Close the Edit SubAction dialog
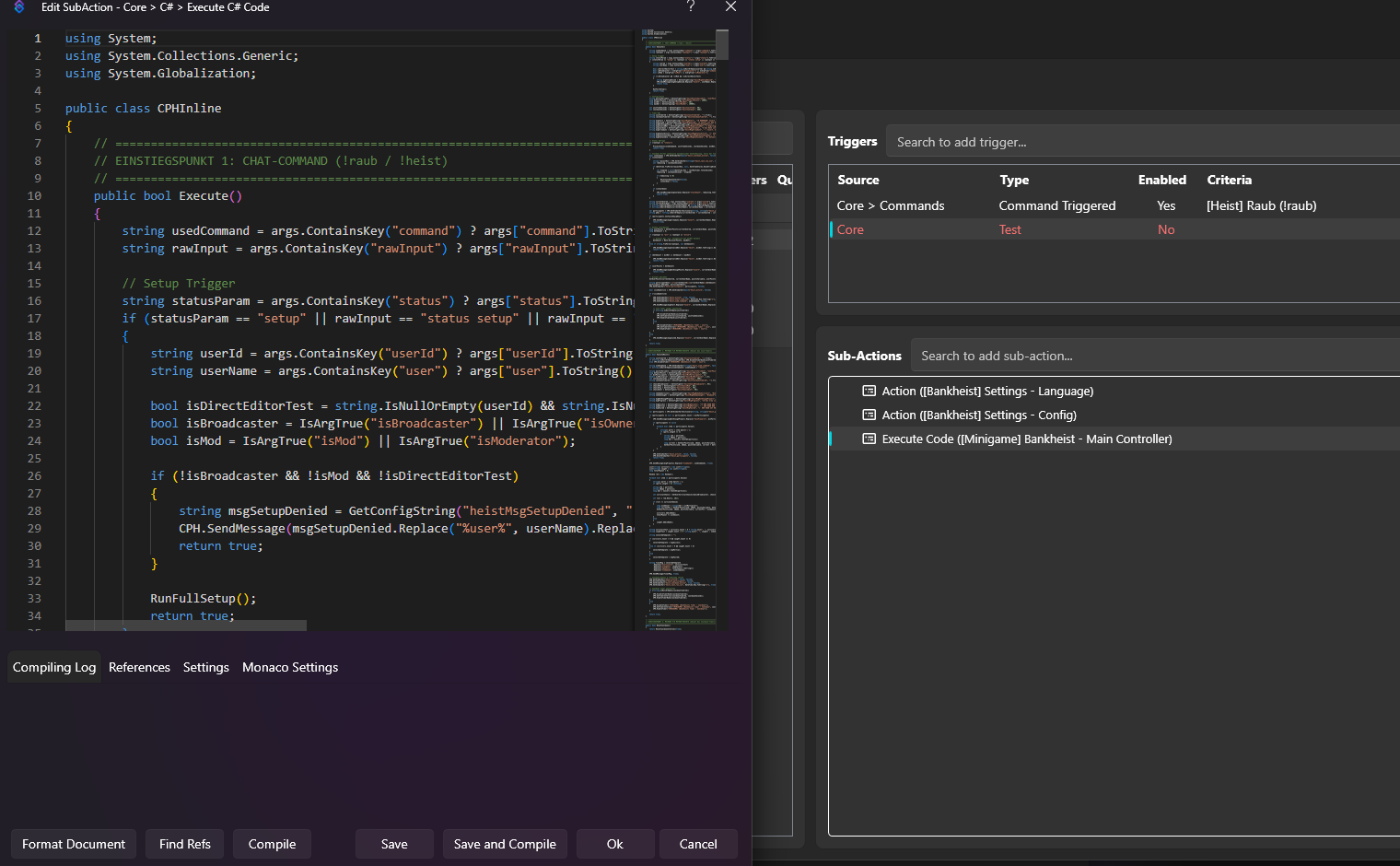This screenshot has height=866, width=1400. tap(730, 6)
